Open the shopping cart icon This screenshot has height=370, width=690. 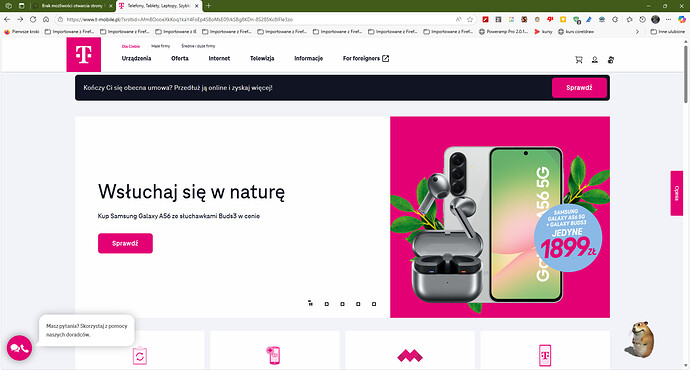click(x=579, y=60)
